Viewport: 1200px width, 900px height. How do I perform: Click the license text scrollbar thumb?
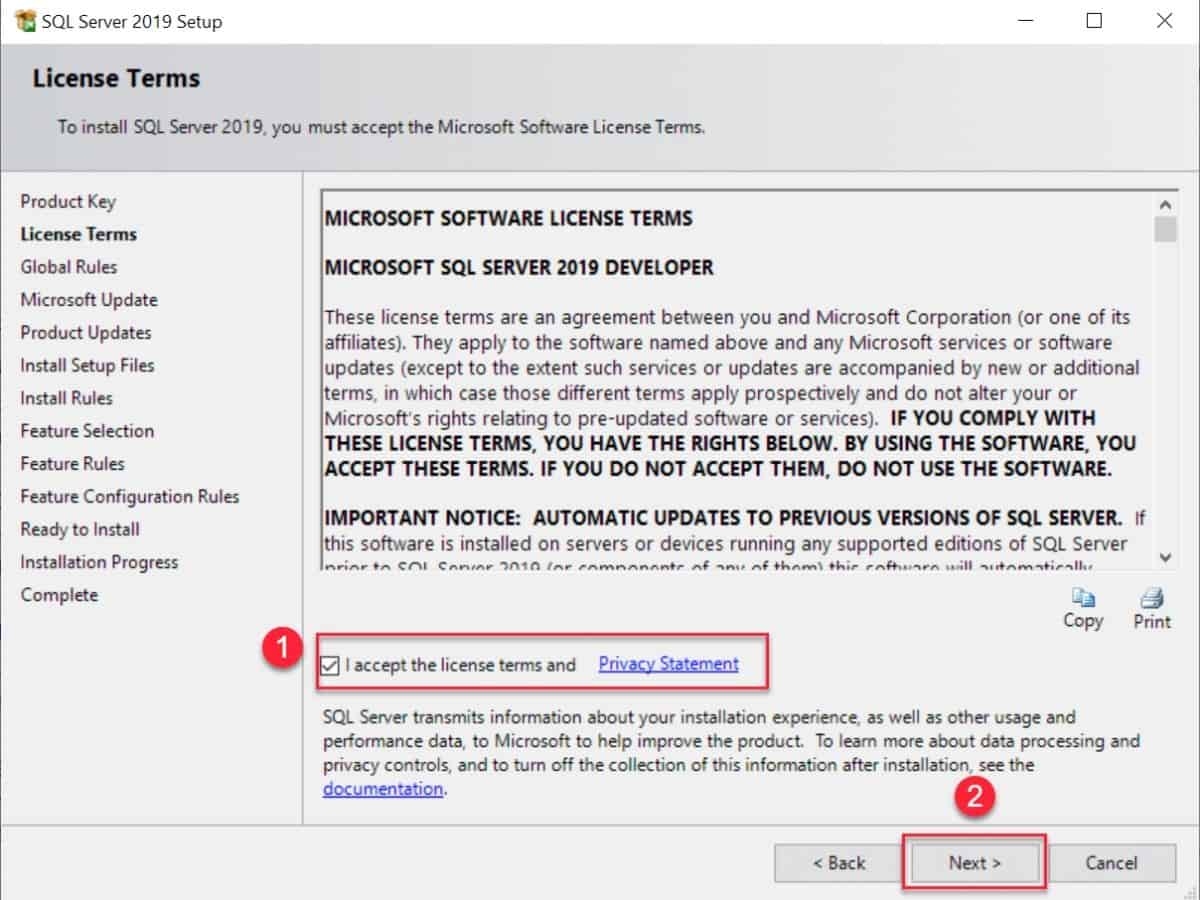1165,229
